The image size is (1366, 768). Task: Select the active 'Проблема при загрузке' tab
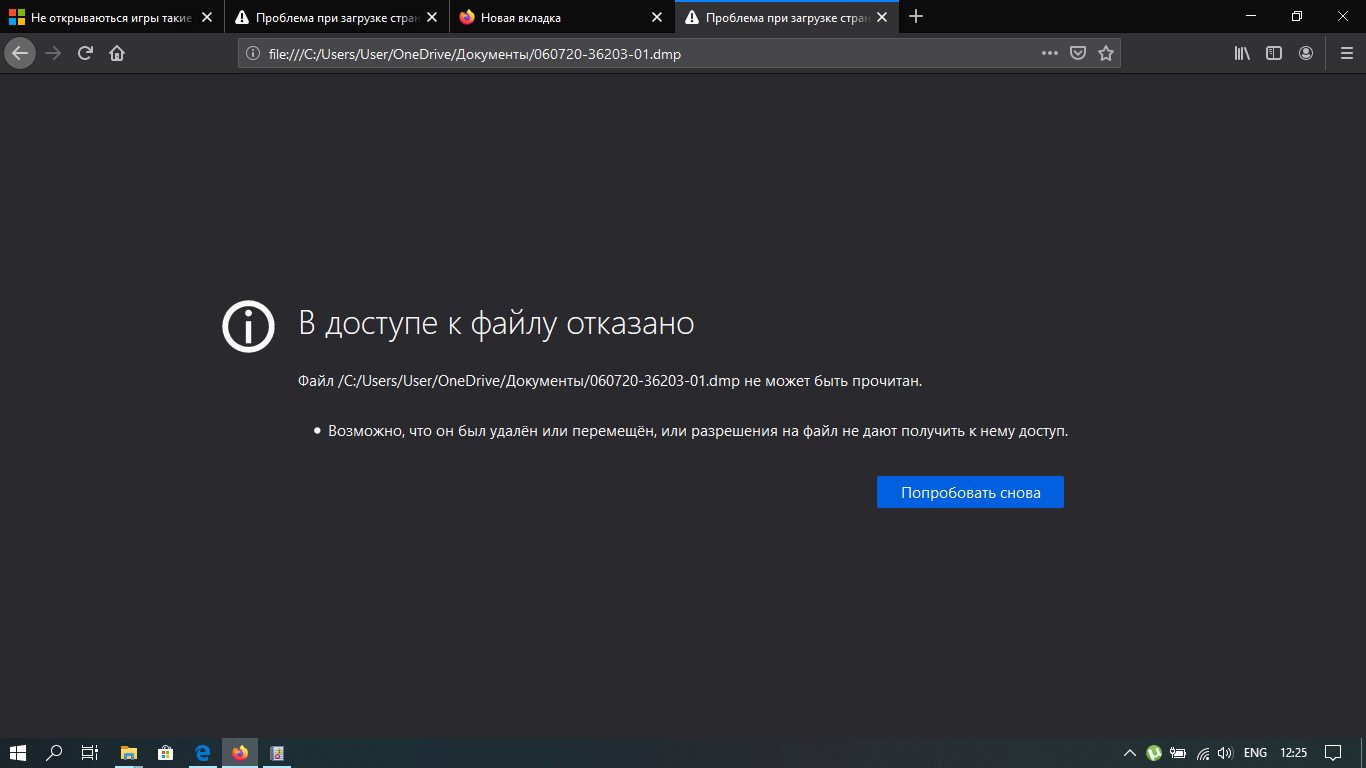point(787,18)
